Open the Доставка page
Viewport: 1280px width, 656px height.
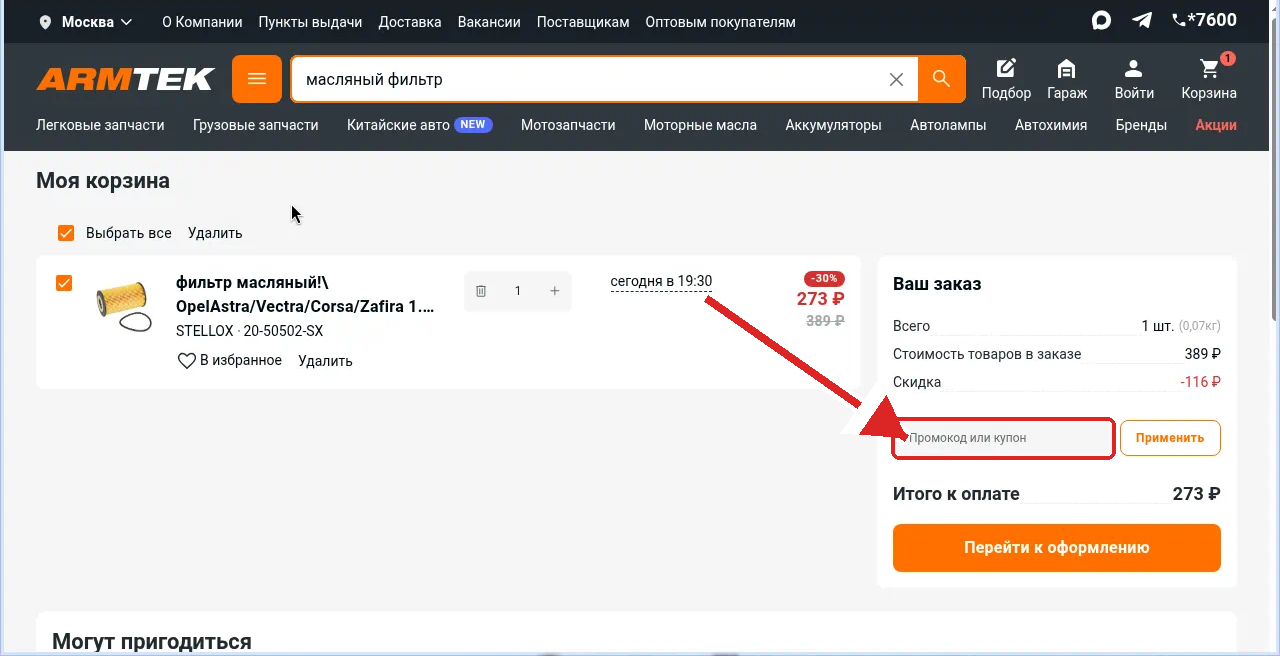410,22
